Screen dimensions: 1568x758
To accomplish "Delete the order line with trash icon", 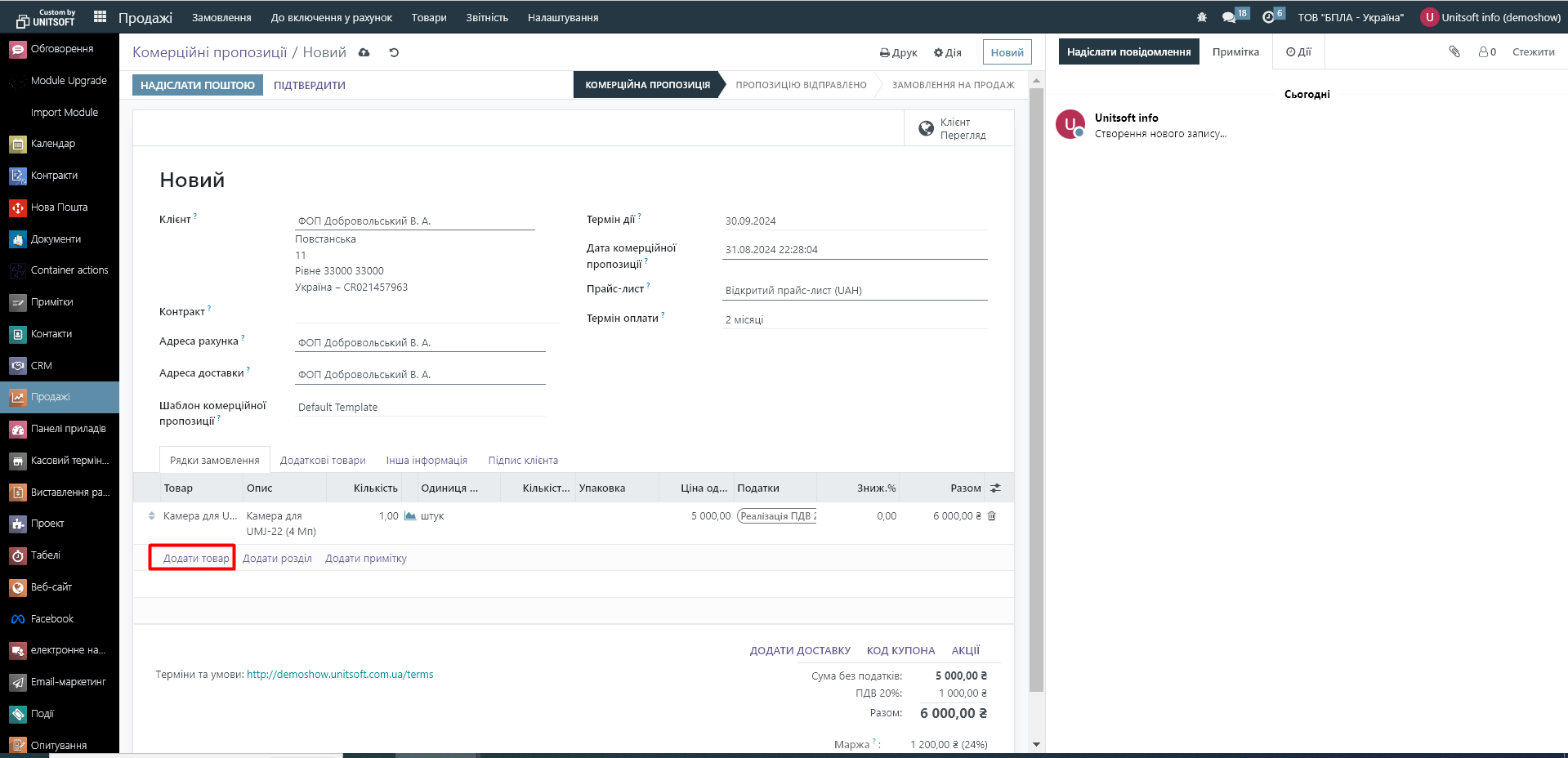I will [992, 516].
